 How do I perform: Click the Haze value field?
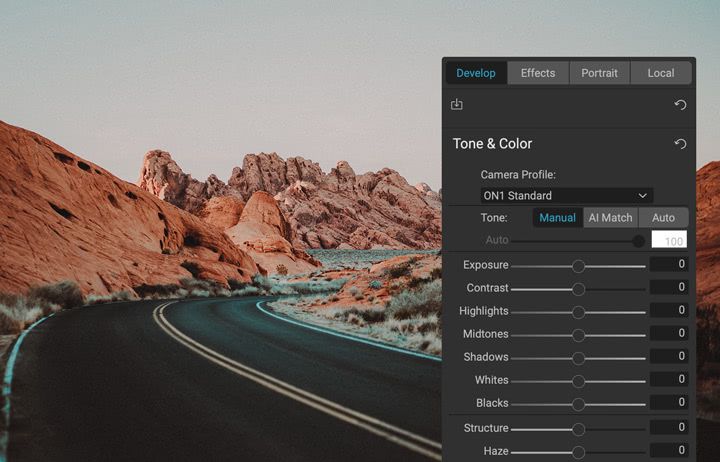pos(669,450)
